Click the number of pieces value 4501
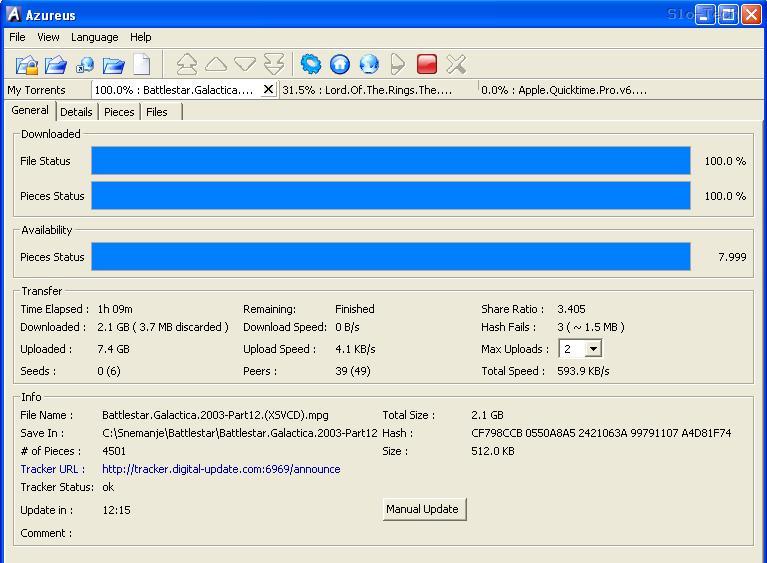767x563 pixels. [114, 451]
